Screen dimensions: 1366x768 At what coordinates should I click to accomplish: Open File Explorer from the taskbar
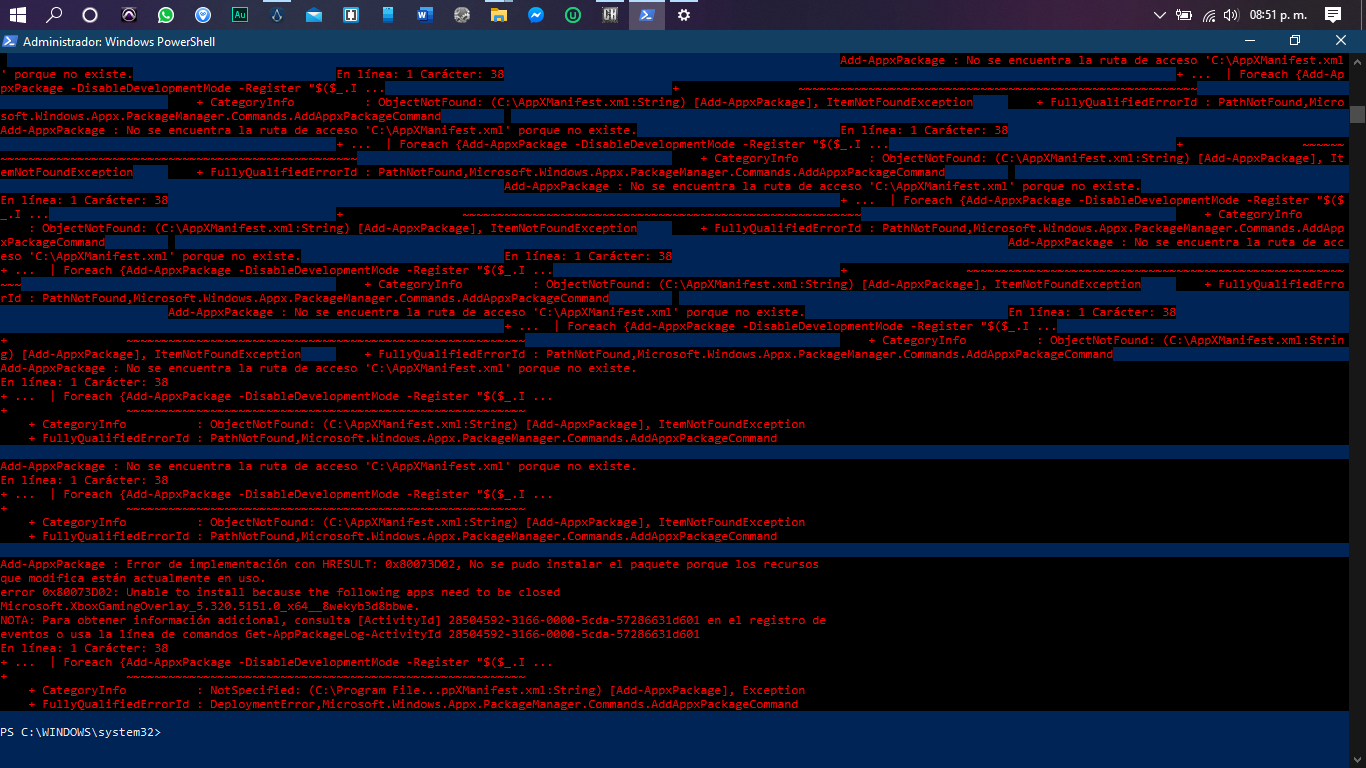[x=498, y=15]
